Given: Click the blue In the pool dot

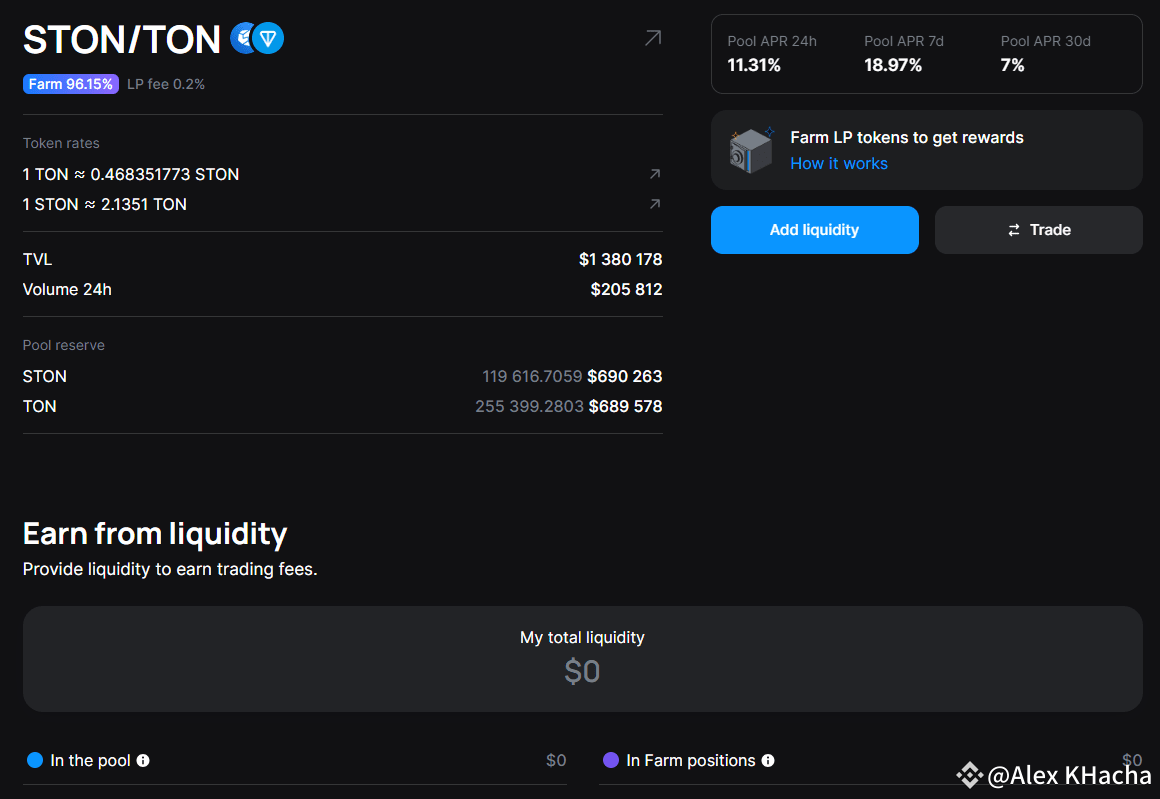Looking at the screenshot, I should (35, 760).
